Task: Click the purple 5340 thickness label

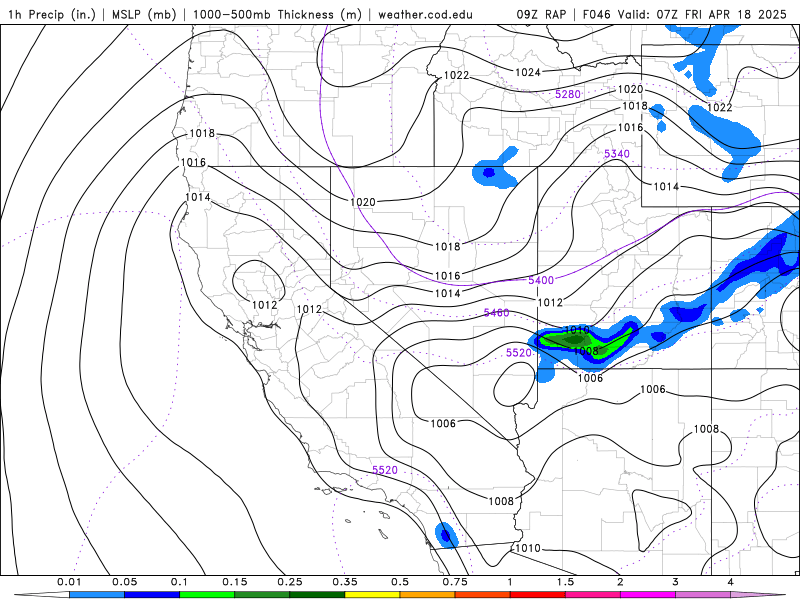Action: coord(617,154)
